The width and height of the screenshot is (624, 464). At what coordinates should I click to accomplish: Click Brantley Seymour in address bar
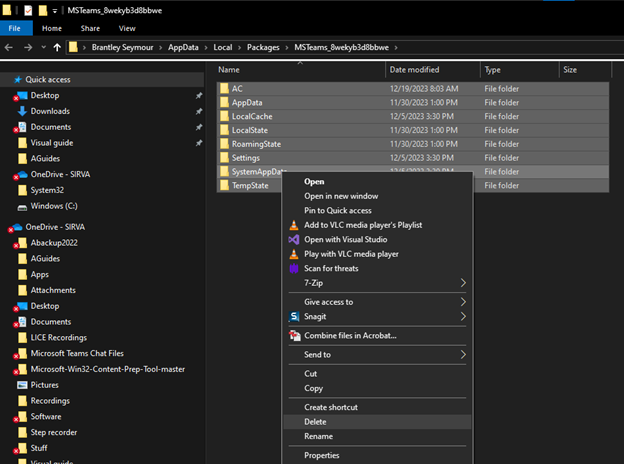click(122, 47)
